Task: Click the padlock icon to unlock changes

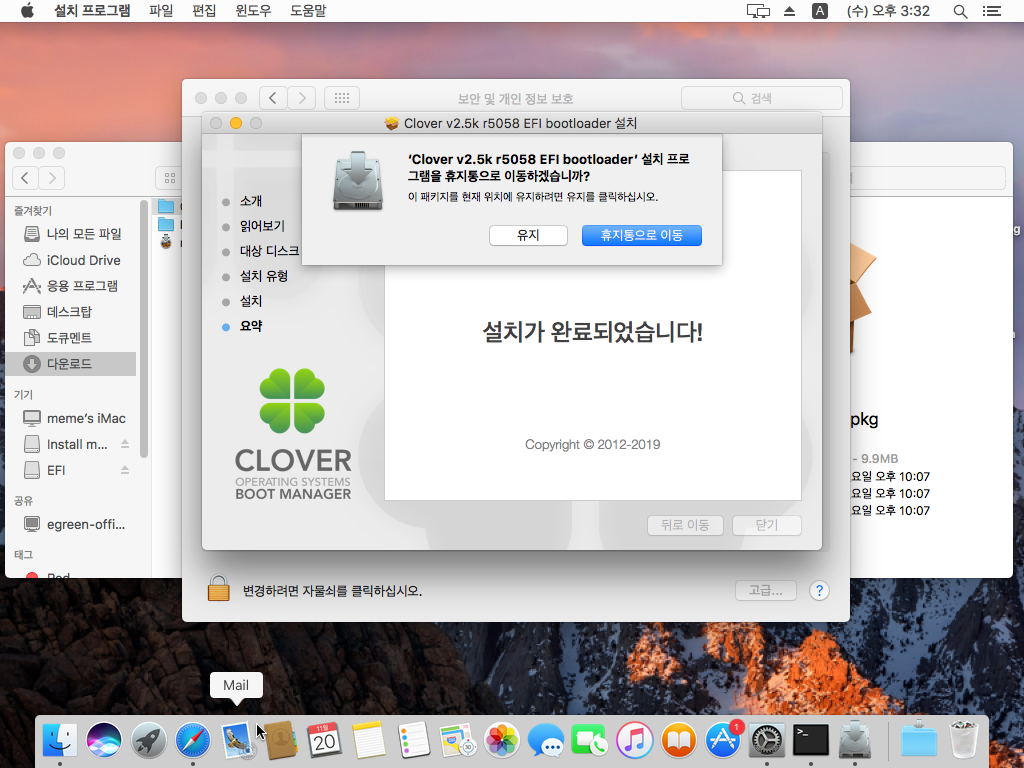Action: (x=218, y=588)
